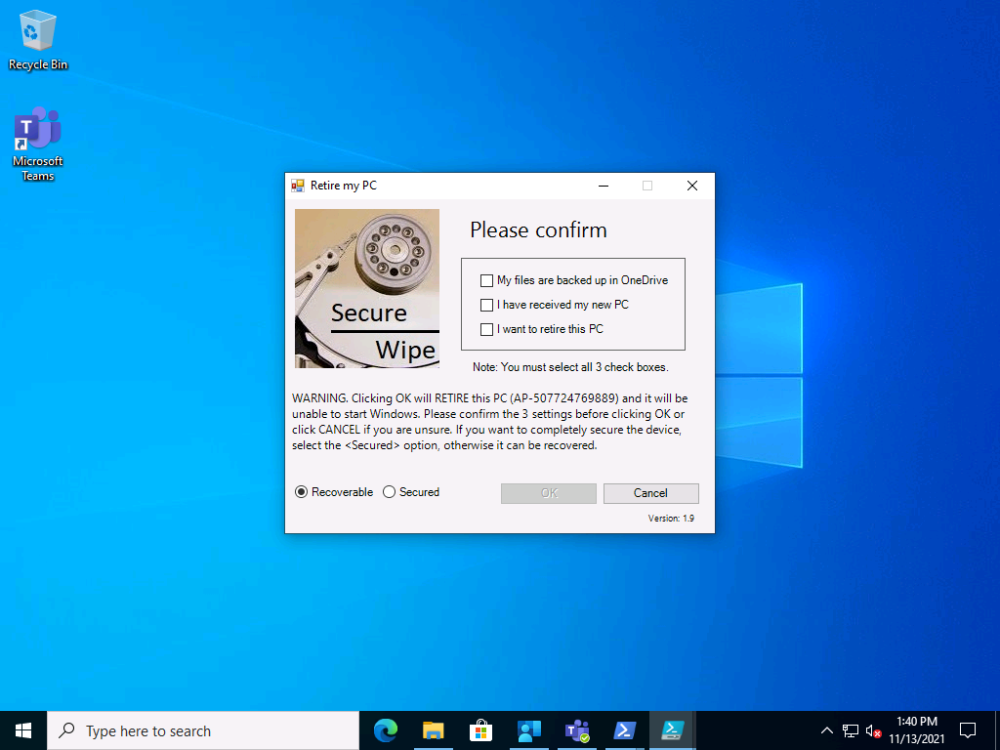This screenshot has width=1000, height=750.
Task: Open the network status tray icon
Action: (850, 731)
